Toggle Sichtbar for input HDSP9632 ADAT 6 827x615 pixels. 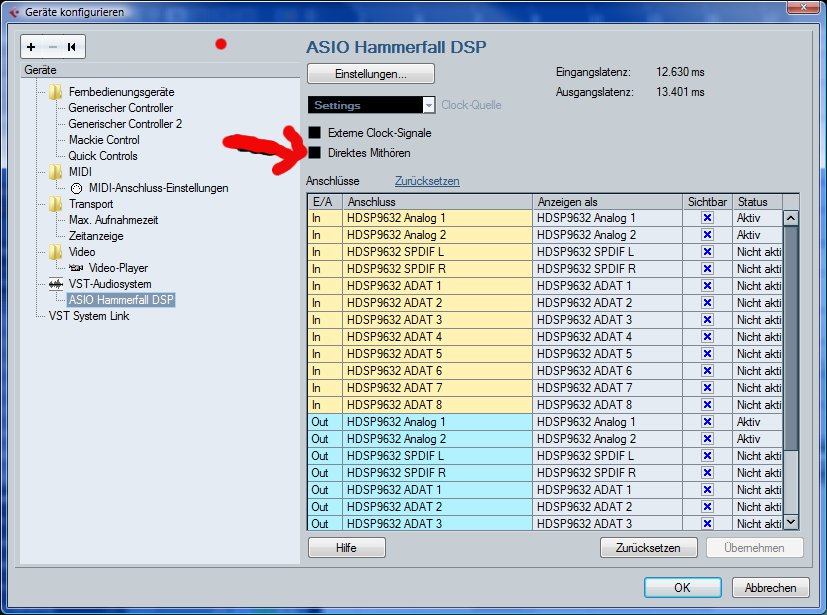(x=707, y=371)
